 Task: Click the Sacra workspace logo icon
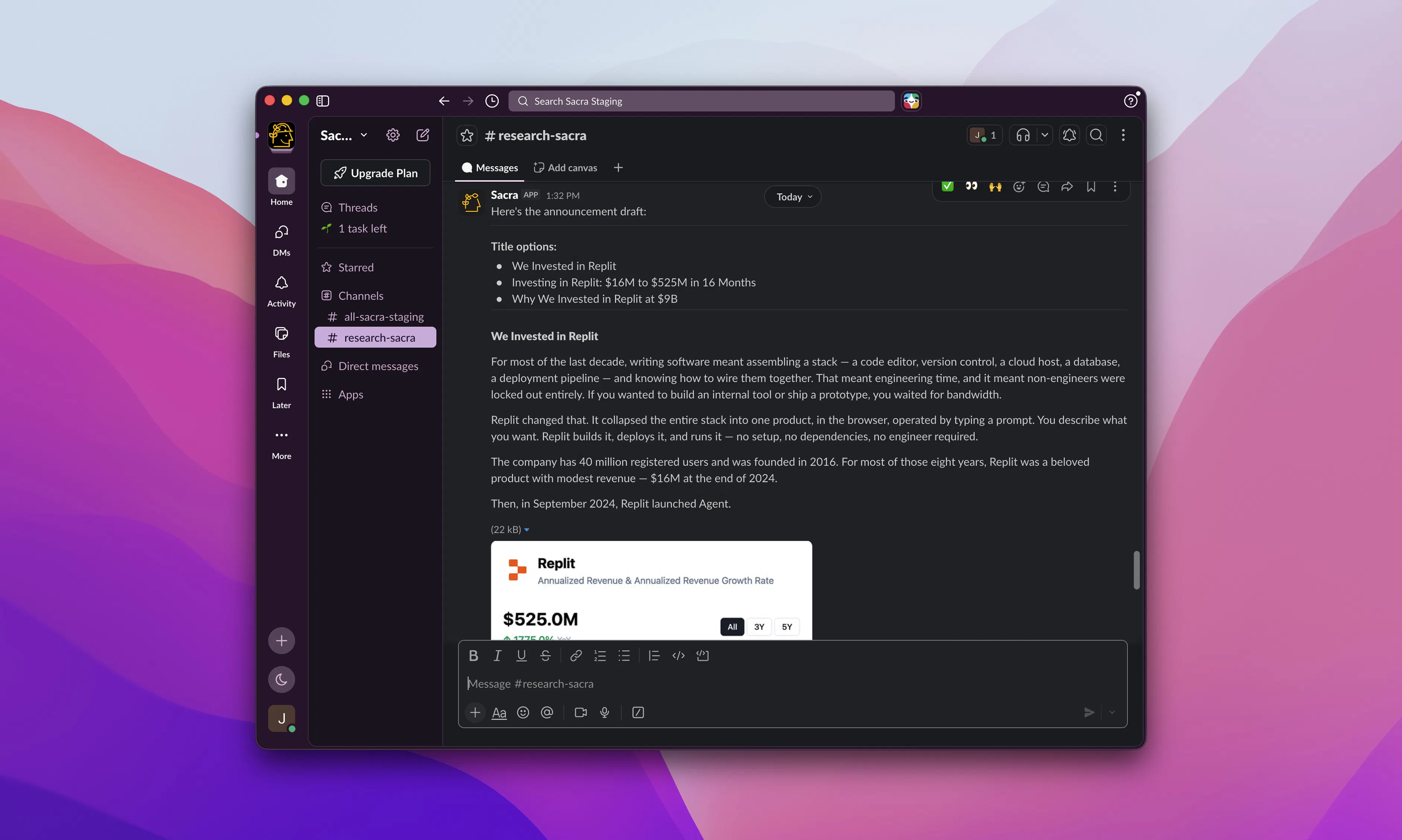pyautogui.click(x=281, y=136)
